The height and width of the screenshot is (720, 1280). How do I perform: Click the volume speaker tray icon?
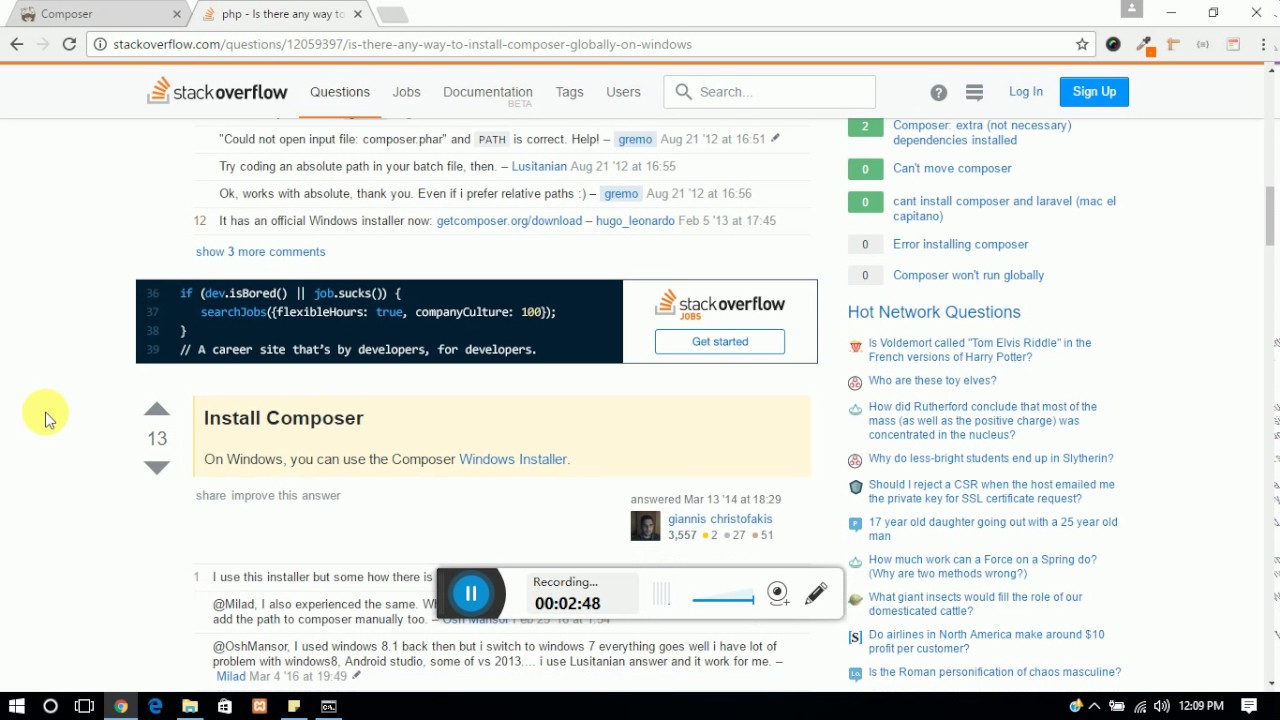(1160, 707)
